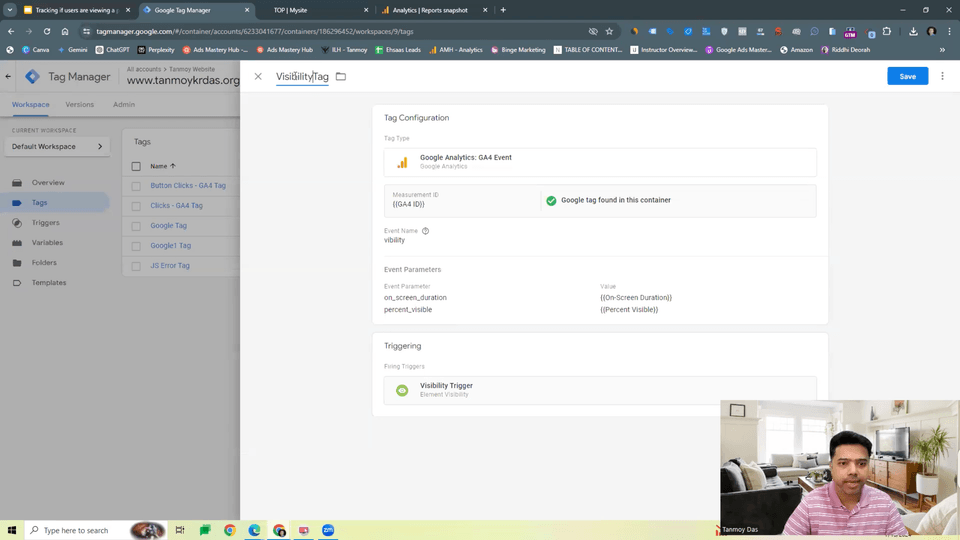Open the browser tab search dropdown
This screenshot has height=540, width=960.
[10, 10]
